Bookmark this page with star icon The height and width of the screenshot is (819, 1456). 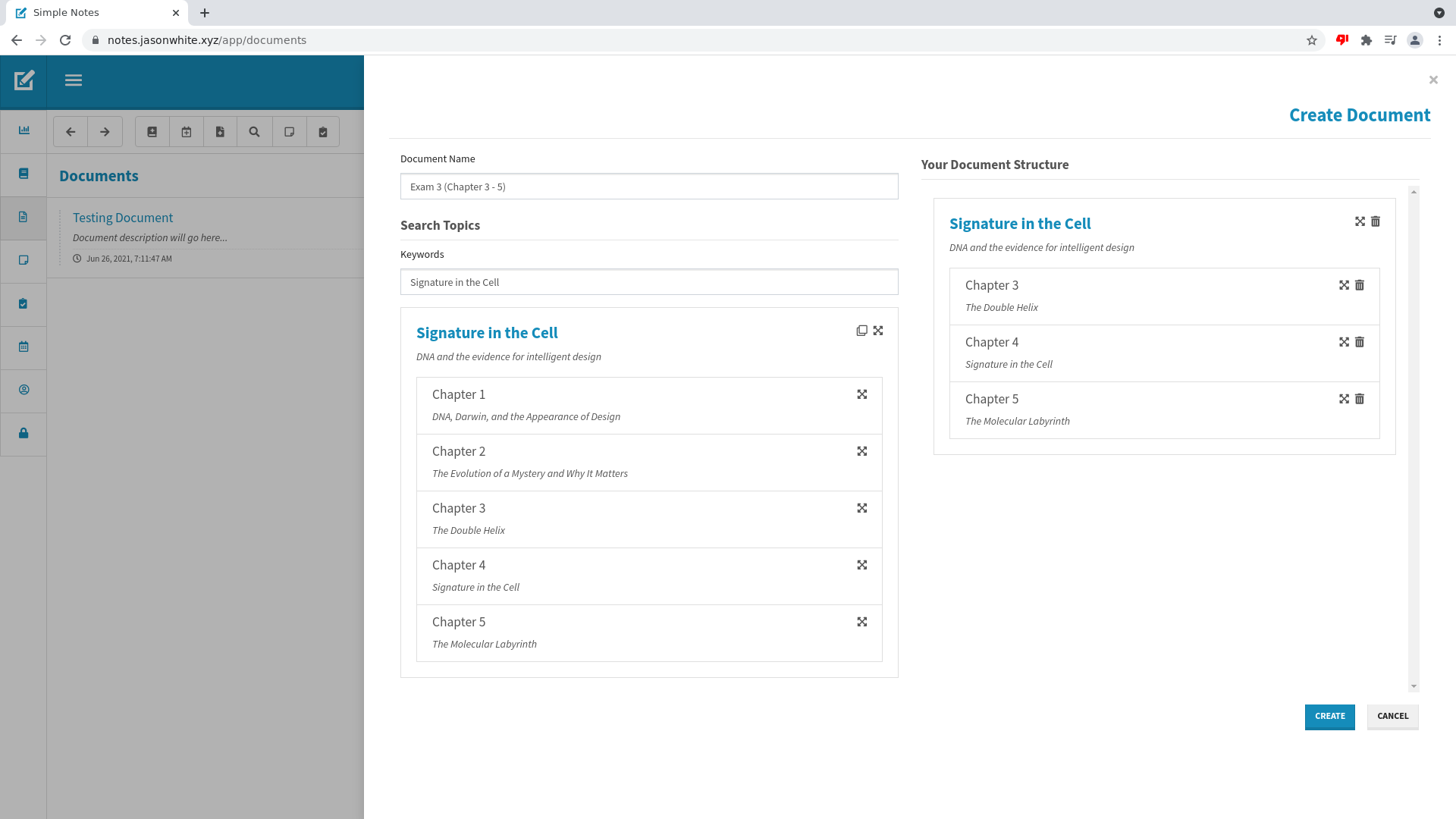tap(1312, 40)
